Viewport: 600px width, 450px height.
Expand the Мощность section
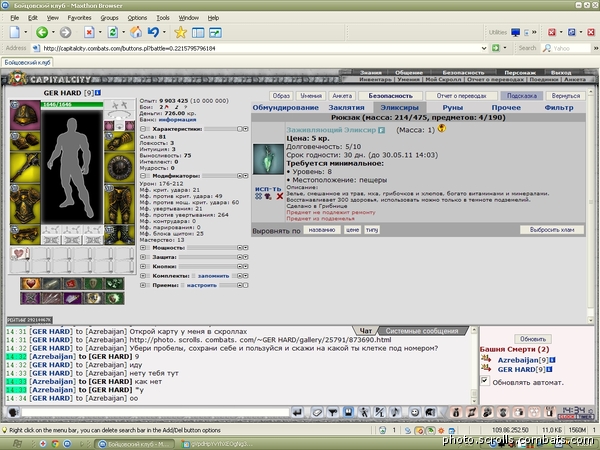[x=143, y=248]
